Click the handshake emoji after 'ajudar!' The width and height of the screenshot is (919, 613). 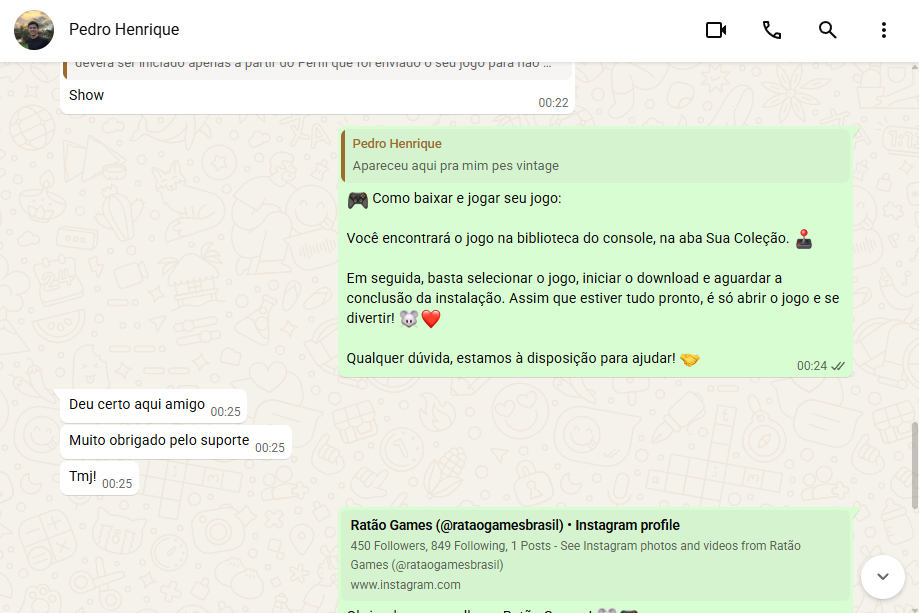(690, 359)
